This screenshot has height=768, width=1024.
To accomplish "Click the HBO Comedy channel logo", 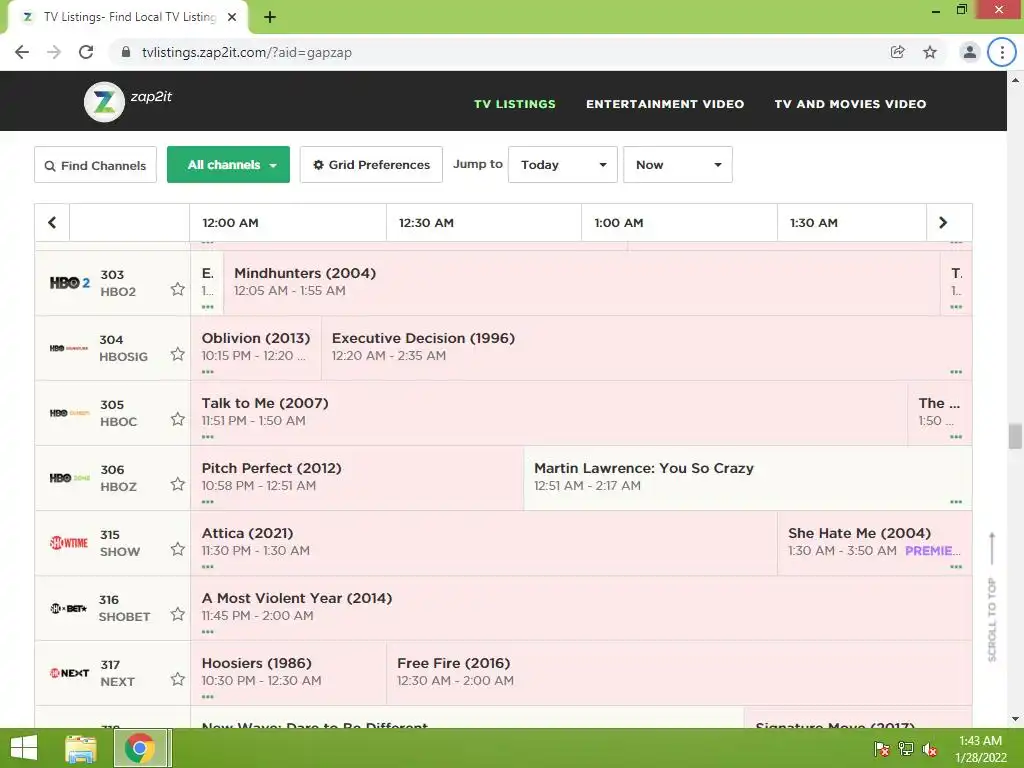I will [69, 413].
